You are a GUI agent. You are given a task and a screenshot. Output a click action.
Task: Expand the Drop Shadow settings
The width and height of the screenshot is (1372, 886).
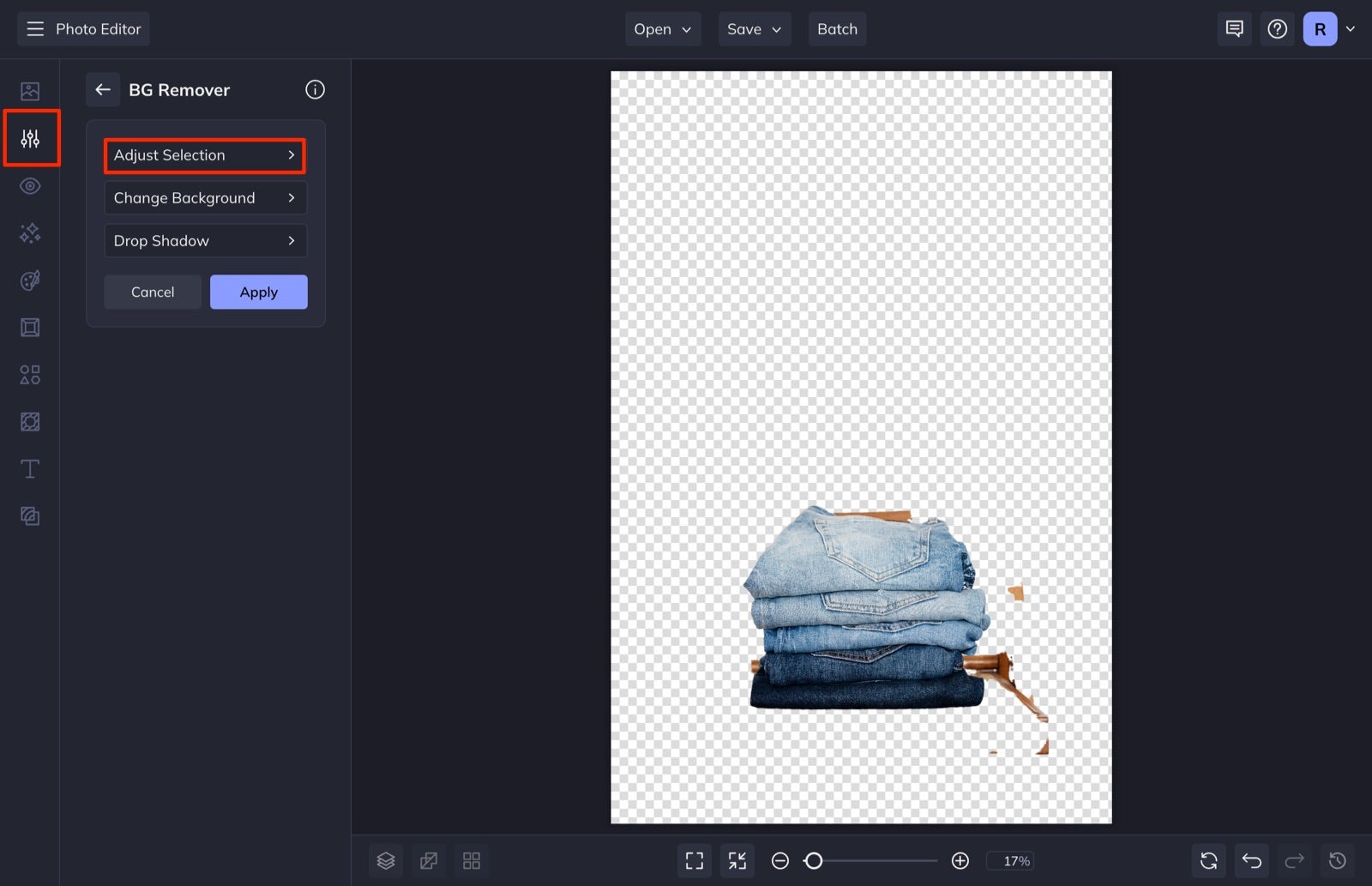pyautogui.click(x=204, y=240)
